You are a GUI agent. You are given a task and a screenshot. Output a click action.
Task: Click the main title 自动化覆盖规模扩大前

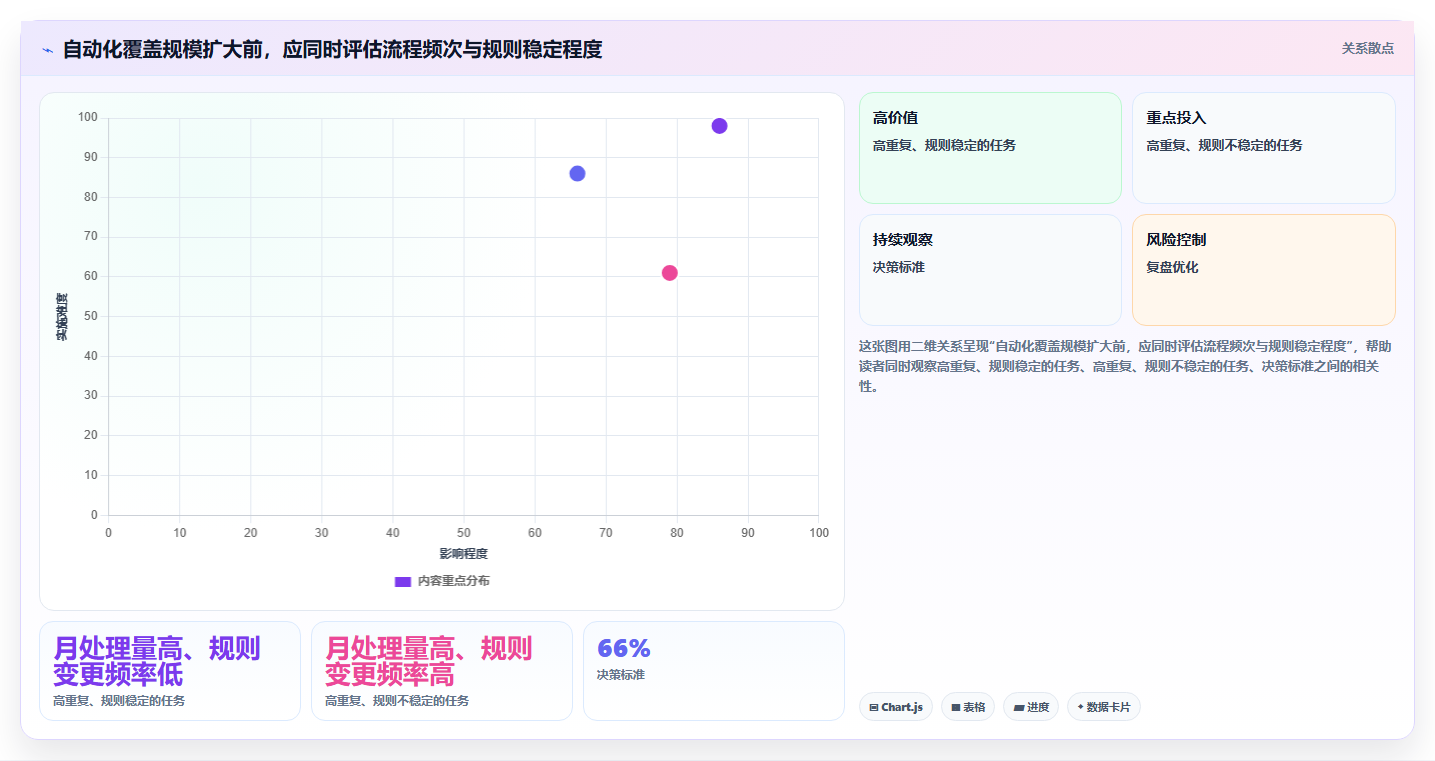332,49
